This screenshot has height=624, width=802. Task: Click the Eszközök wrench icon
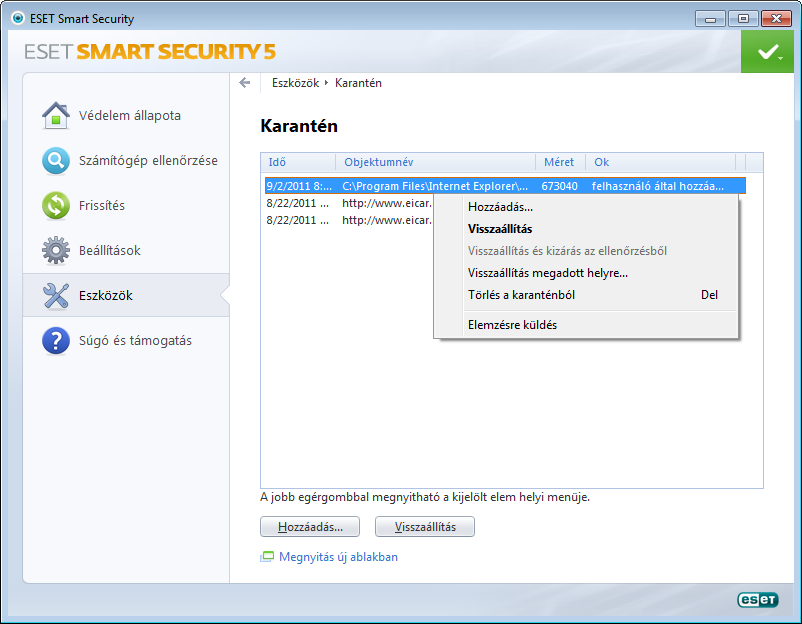pos(56,296)
